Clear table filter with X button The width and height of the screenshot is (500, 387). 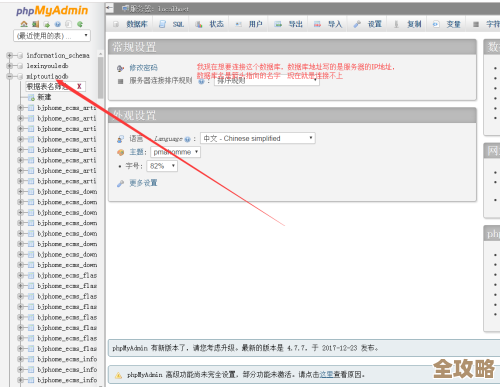pyautogui.click(x=79, y=87)
